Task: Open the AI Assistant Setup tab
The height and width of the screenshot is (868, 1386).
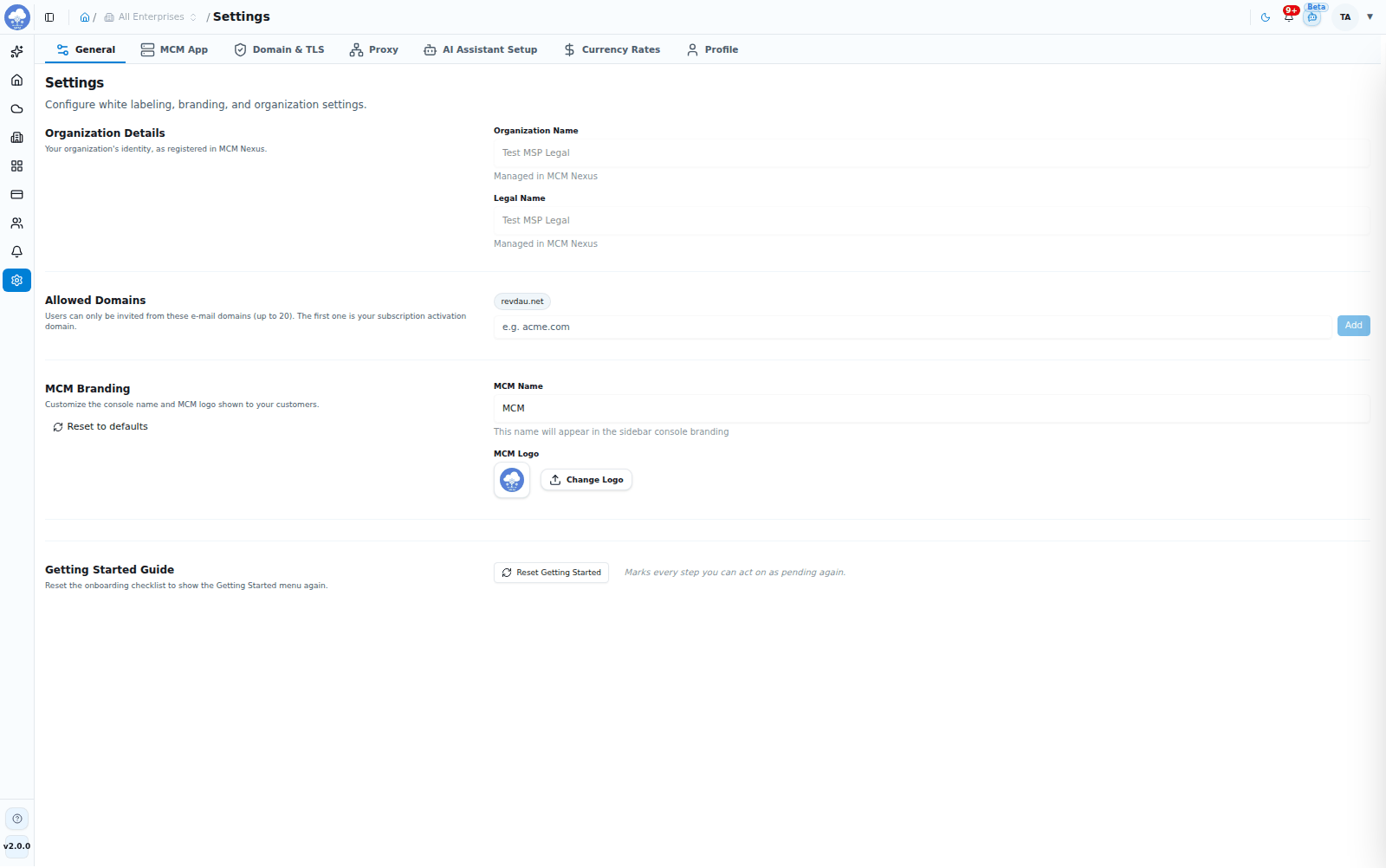Action: pos(481,50)
